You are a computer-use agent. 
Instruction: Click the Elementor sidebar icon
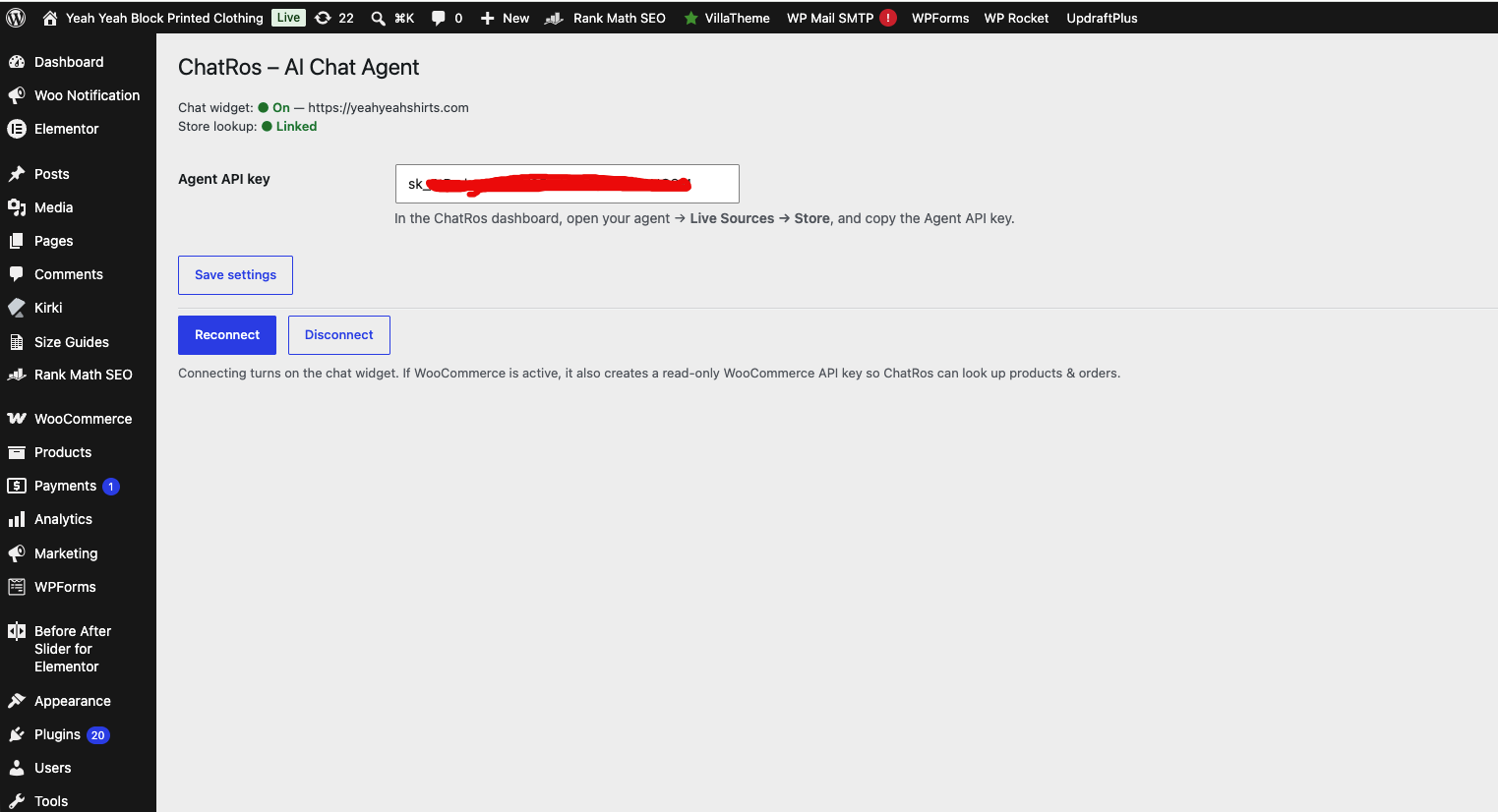click(x=17, y=129)
